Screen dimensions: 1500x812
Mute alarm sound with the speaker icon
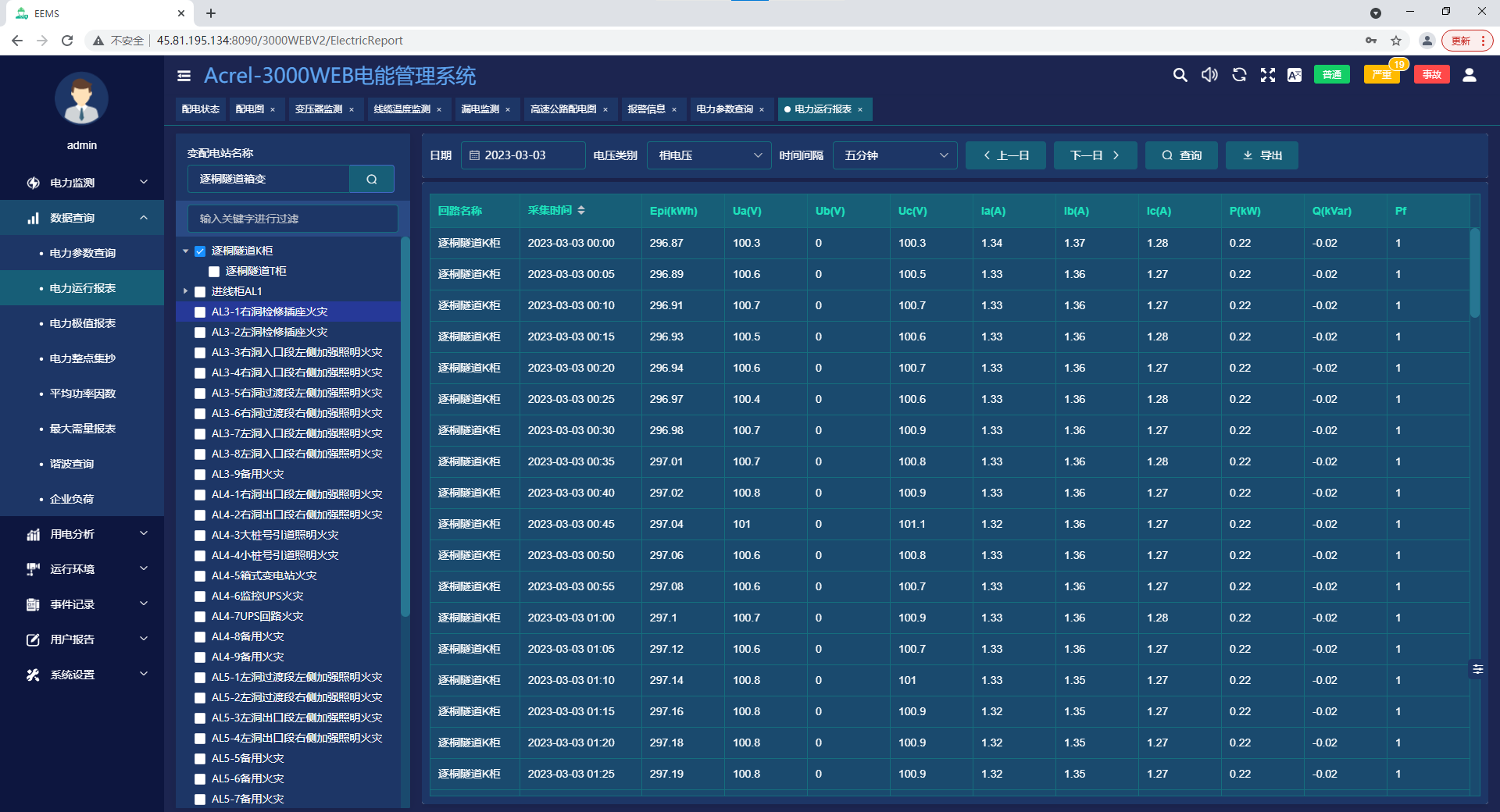click(x=1209, y=75)
